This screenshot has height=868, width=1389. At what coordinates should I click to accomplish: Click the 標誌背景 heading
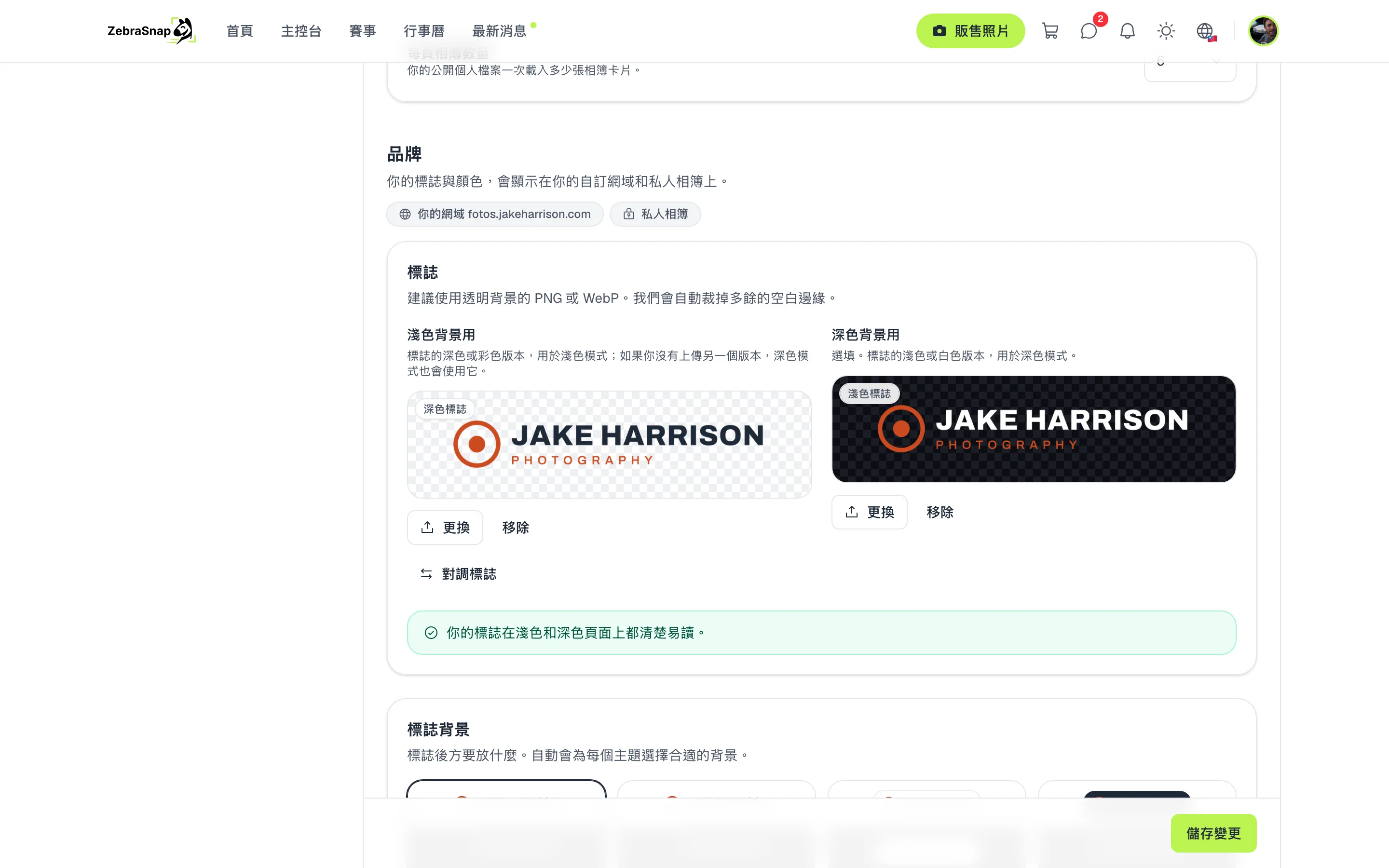click(438, 729)
